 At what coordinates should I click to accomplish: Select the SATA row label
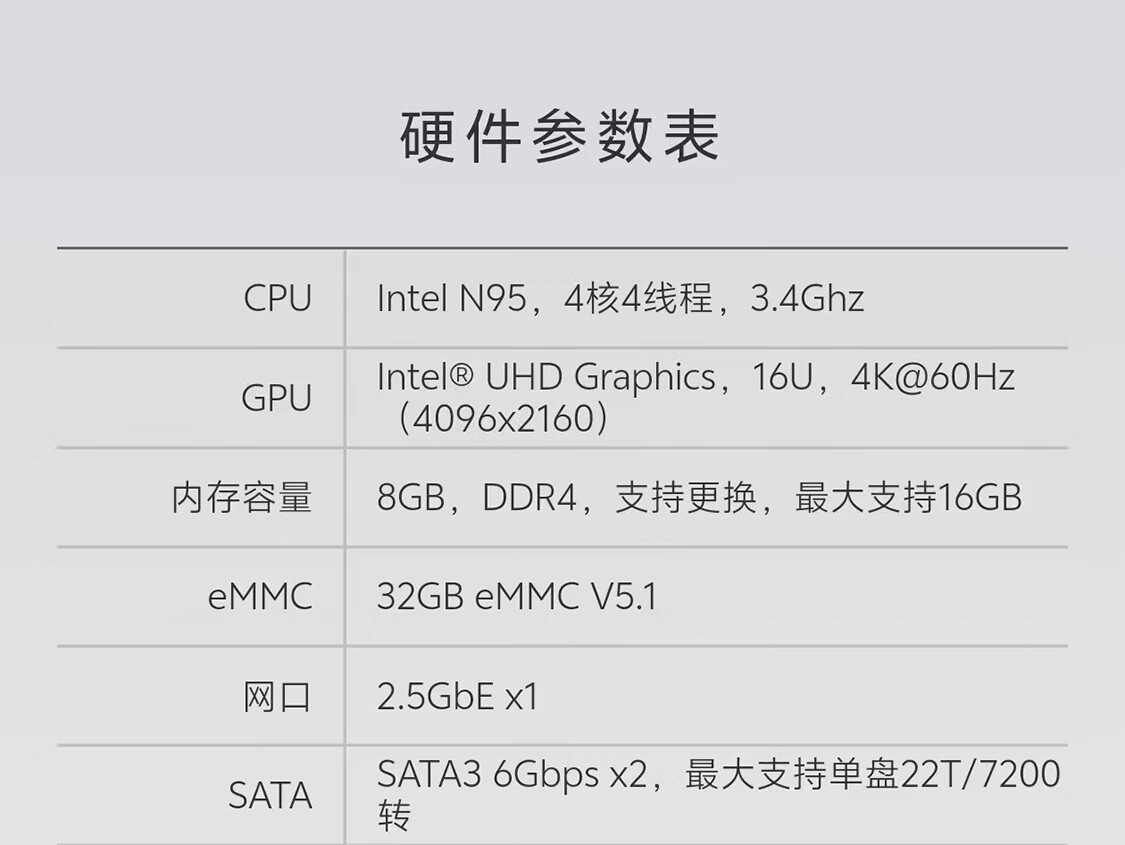(x=270, y=796)
